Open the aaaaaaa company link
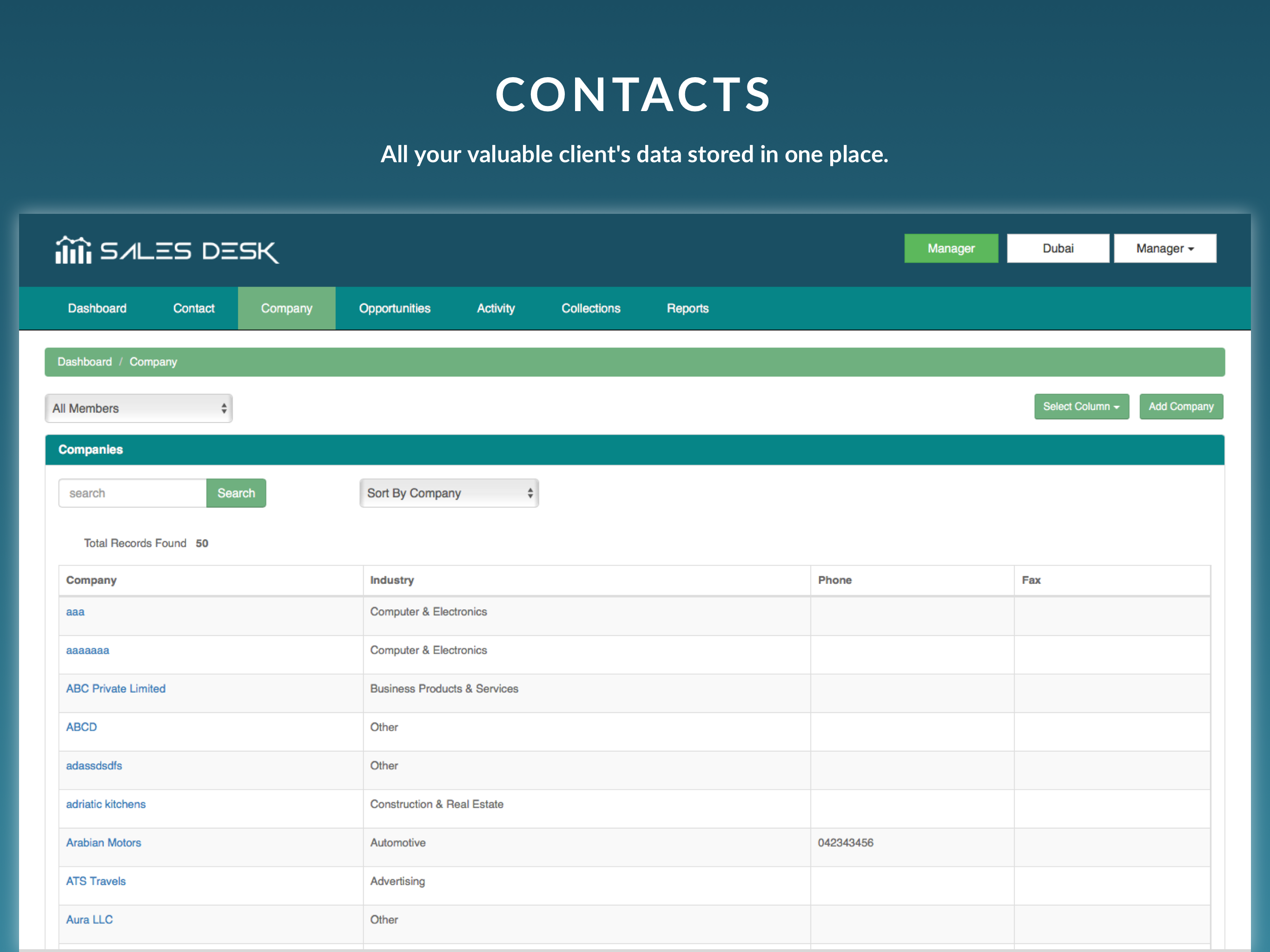 [87, 650]
